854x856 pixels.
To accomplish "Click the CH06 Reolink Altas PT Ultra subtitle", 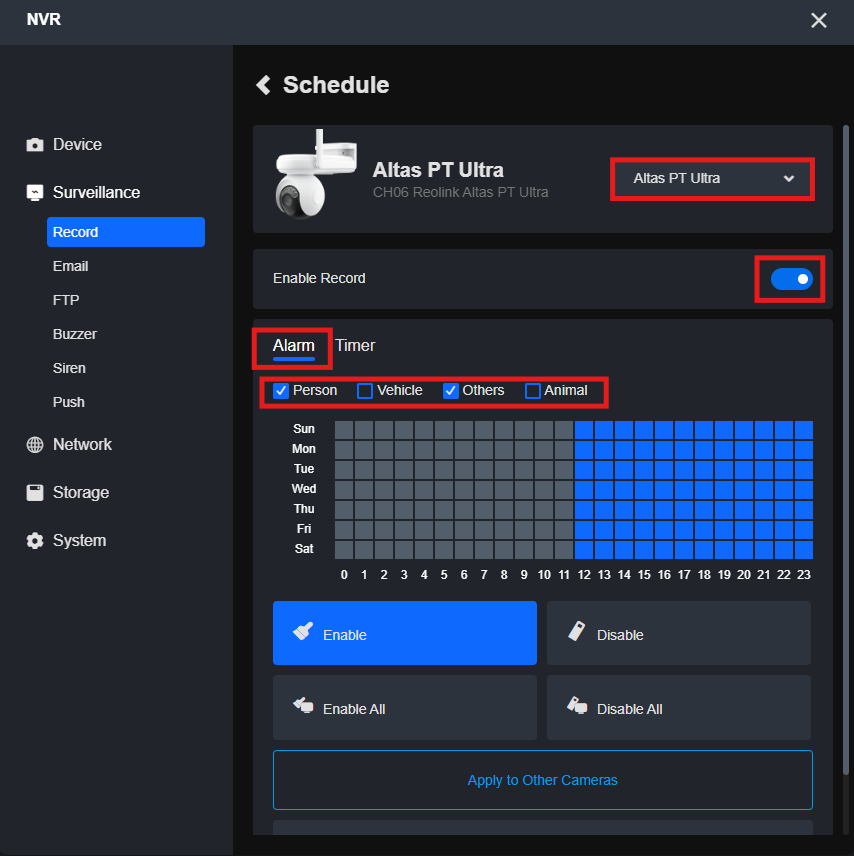I will point(460,193).
